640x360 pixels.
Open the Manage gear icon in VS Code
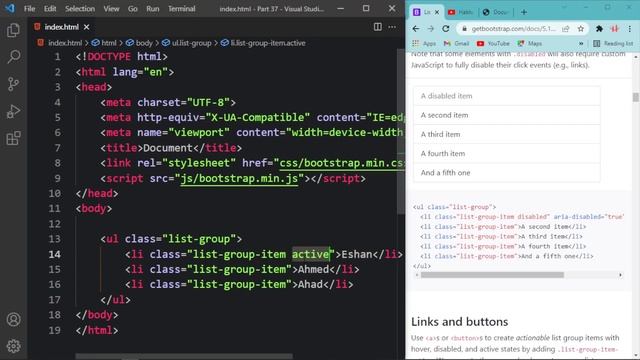13,346
